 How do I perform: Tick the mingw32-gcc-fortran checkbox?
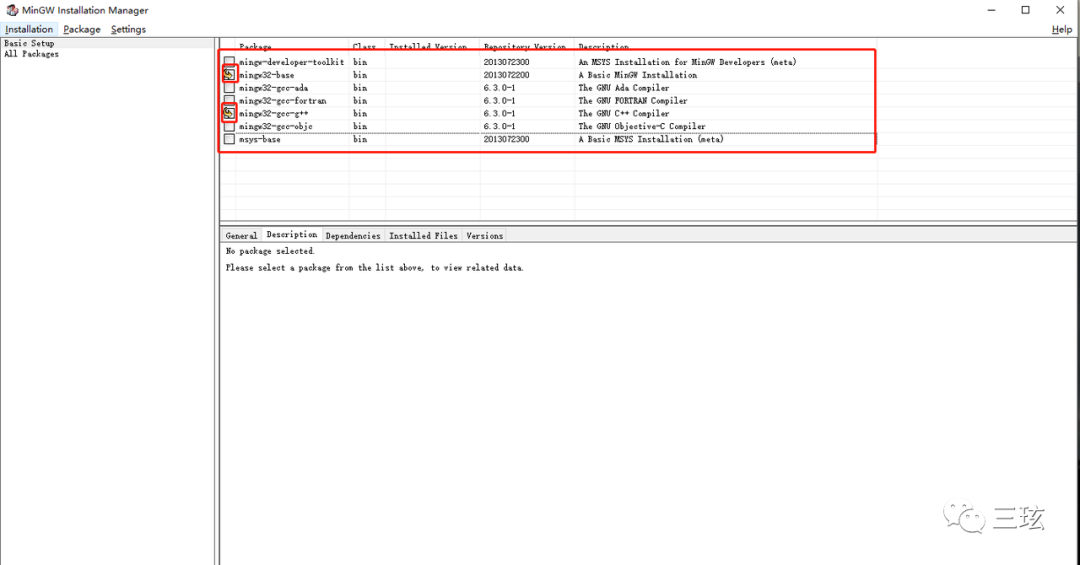point(229,101)
